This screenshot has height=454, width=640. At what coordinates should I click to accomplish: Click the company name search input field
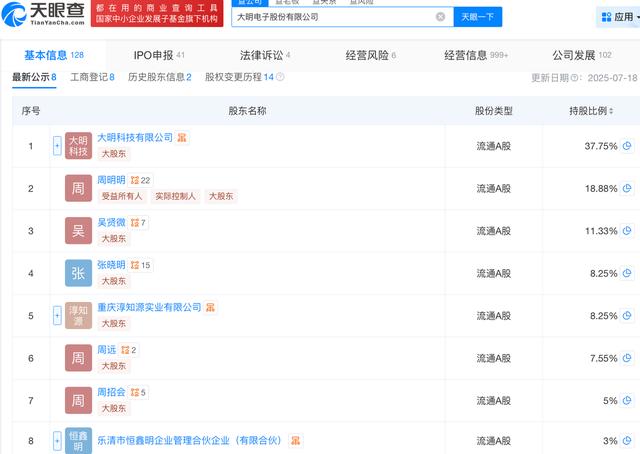333,17
